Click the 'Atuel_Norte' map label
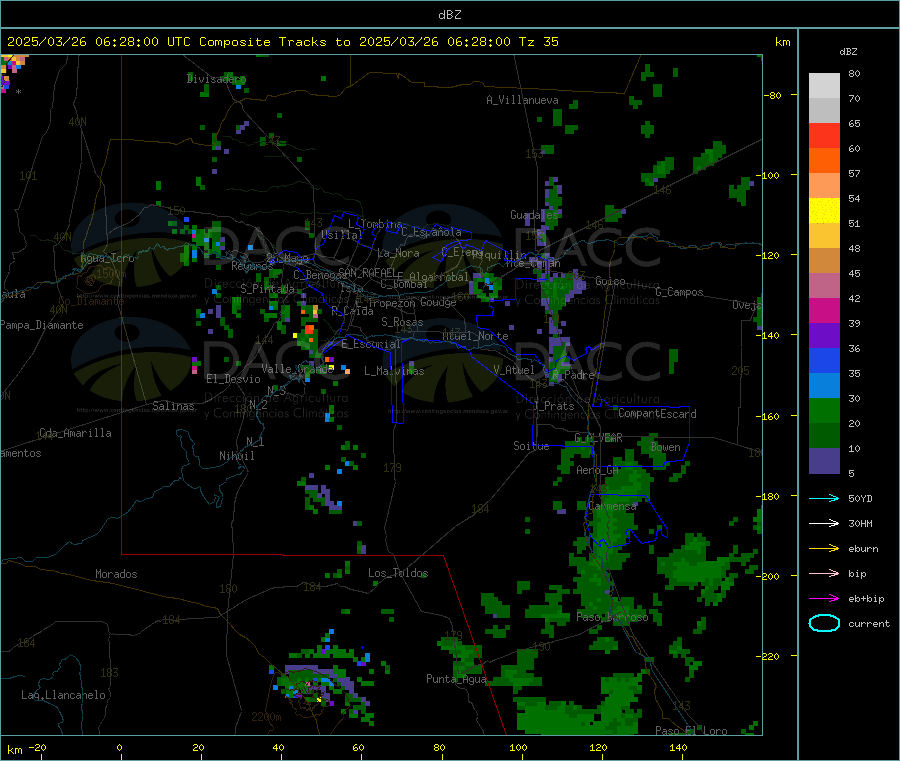The height and width of the screenshot is (761, 900). (475, 336)
